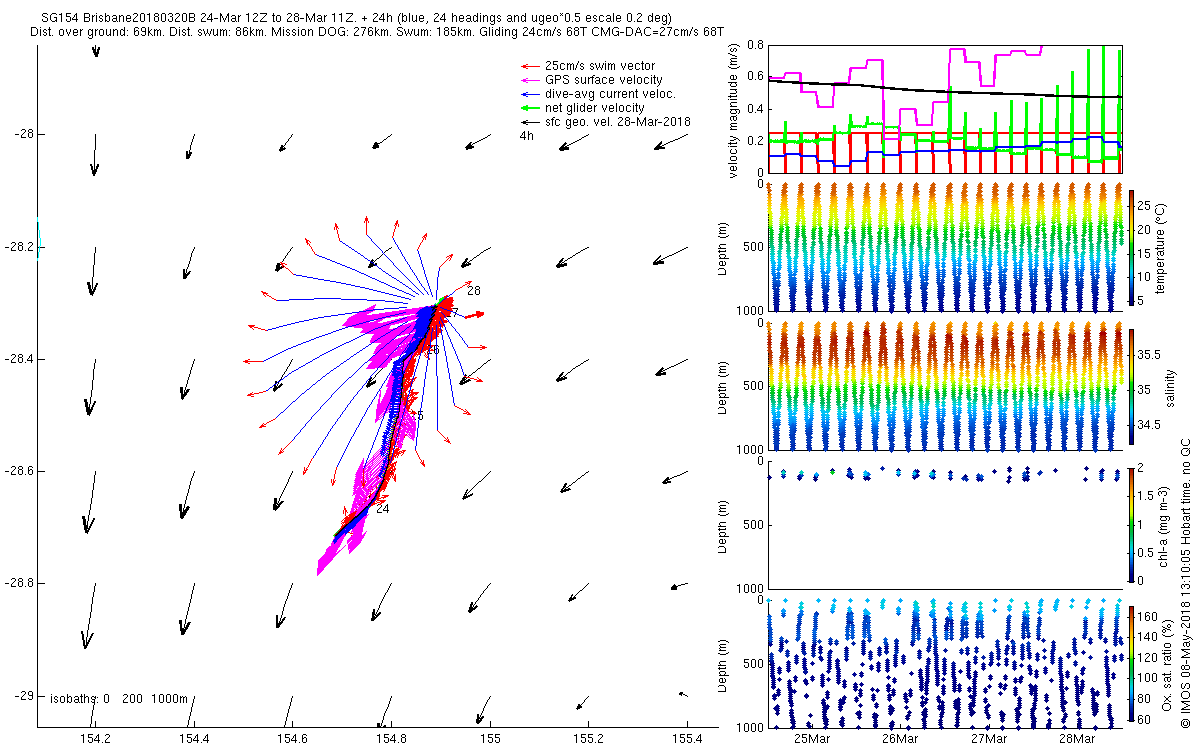Screen dimensions: 1200x750
Task: Click the 25Mar date tick label
Action: tap(811, 738)
